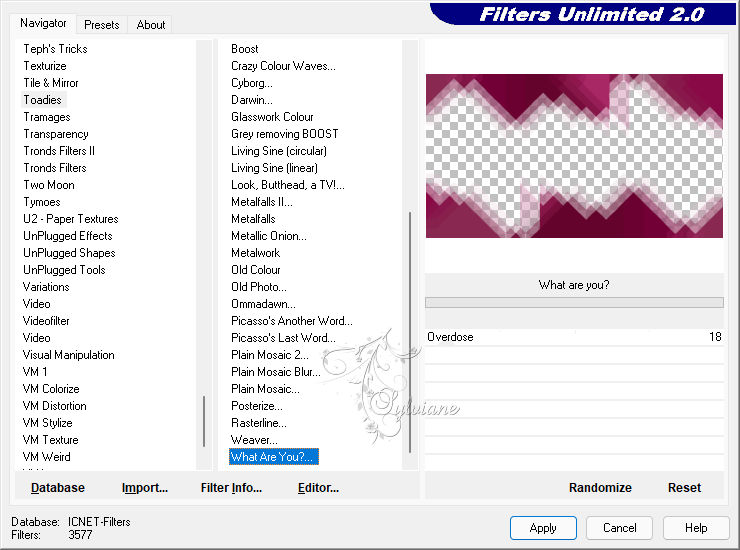The image size is (740, 550).
Task: Select the Transparency category
Action: [56, 134]
